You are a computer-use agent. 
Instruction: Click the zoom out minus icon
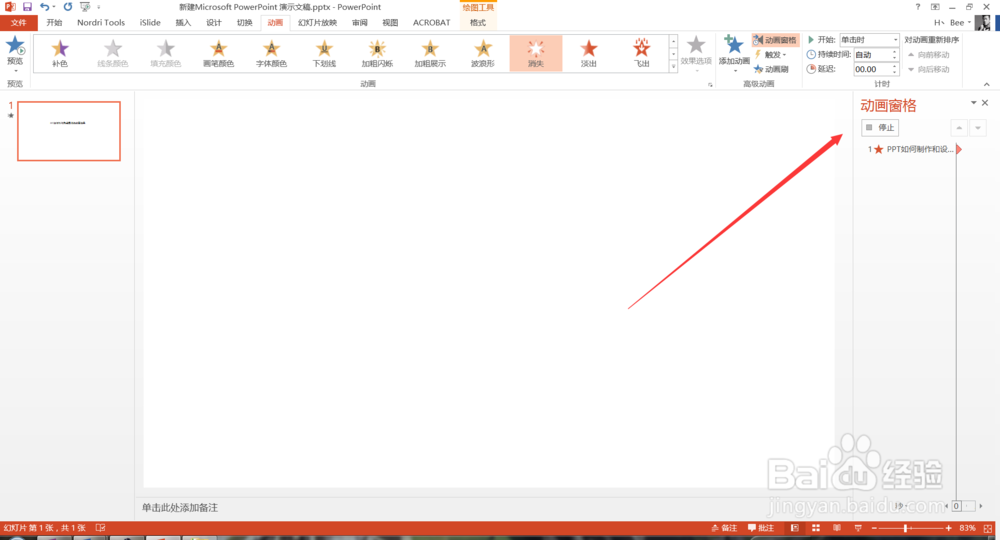click(874, 528)
